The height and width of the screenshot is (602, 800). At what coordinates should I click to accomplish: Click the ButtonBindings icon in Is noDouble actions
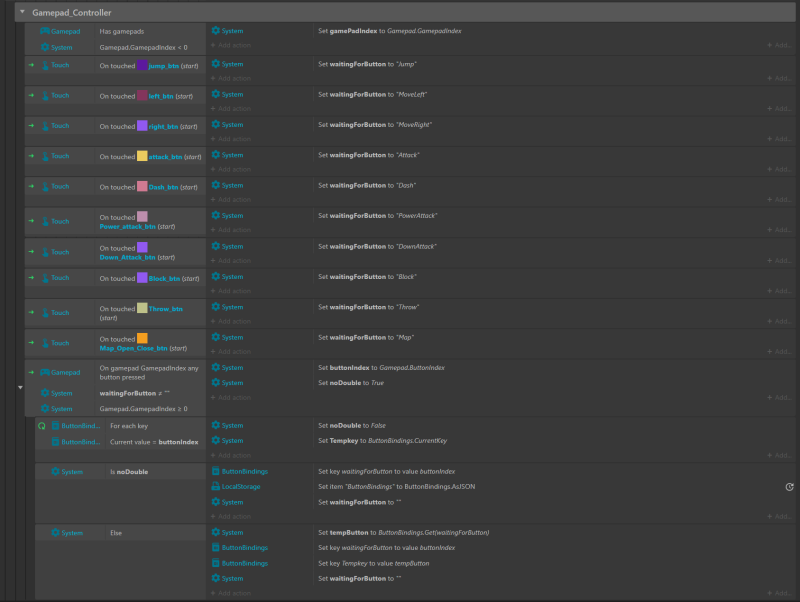click(215, 471)
